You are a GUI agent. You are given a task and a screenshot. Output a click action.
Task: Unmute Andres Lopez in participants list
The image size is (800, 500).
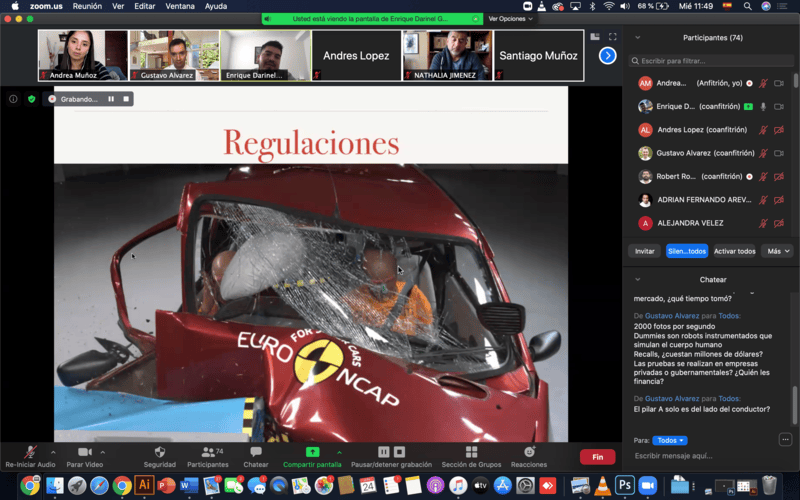coord(763,130)
